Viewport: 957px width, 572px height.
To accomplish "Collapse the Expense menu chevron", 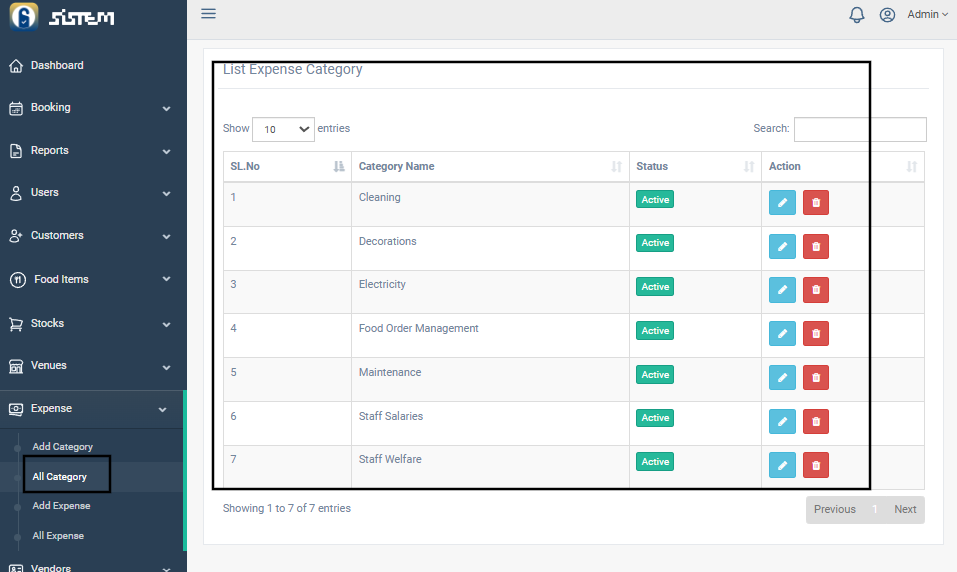I will coord(162,410).
